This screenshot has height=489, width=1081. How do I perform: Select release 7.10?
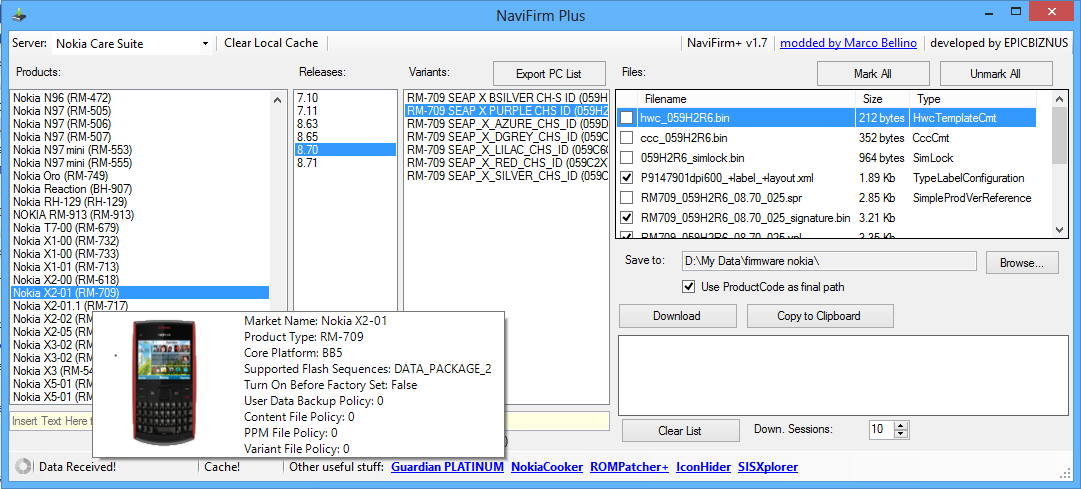click(x=345, y=97)
